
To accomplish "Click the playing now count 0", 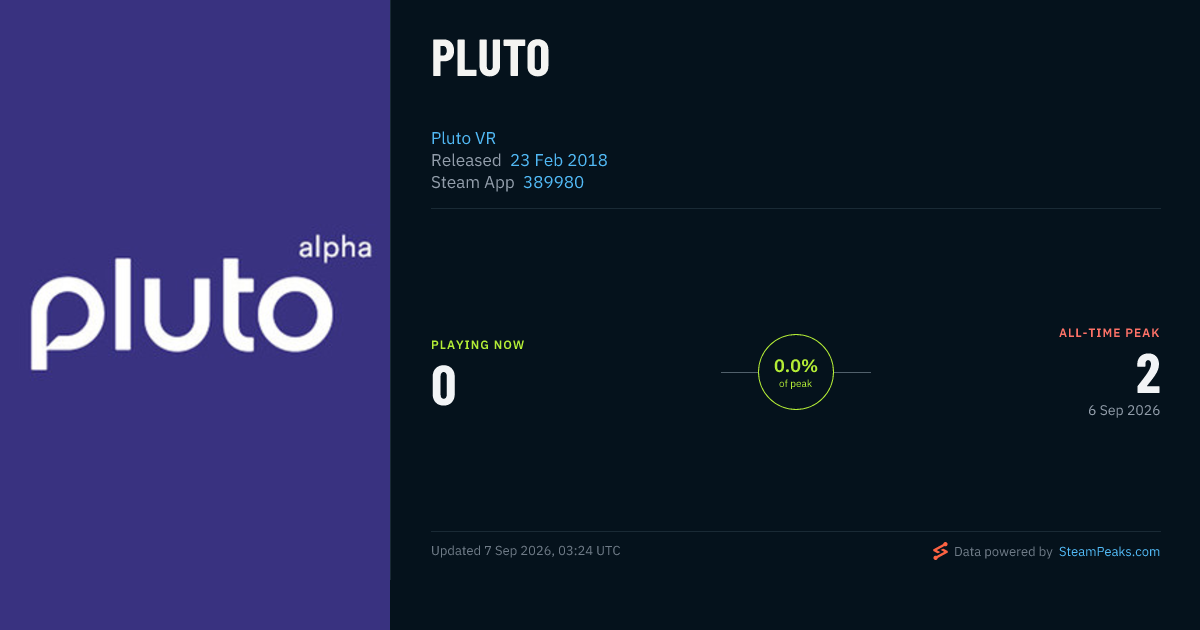I will (x=443, y=387).
